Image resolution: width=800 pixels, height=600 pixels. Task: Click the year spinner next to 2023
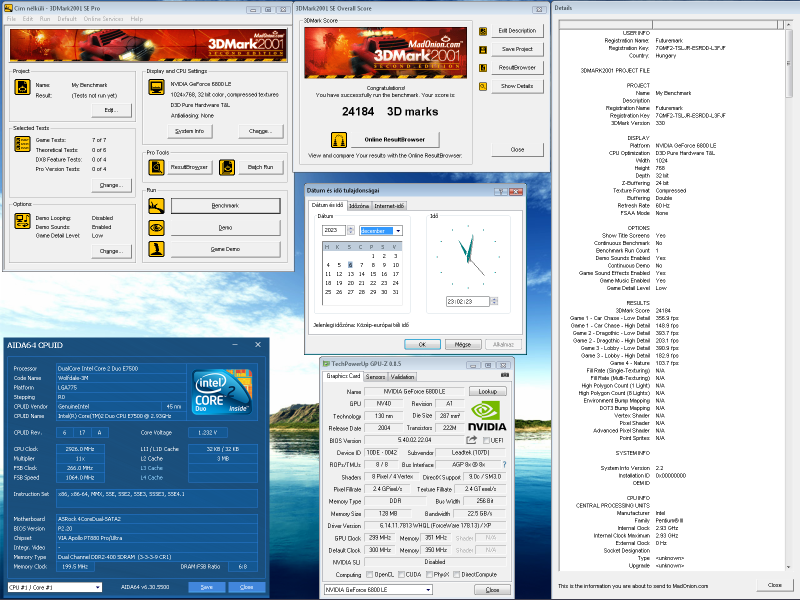[x=351, y=231]
